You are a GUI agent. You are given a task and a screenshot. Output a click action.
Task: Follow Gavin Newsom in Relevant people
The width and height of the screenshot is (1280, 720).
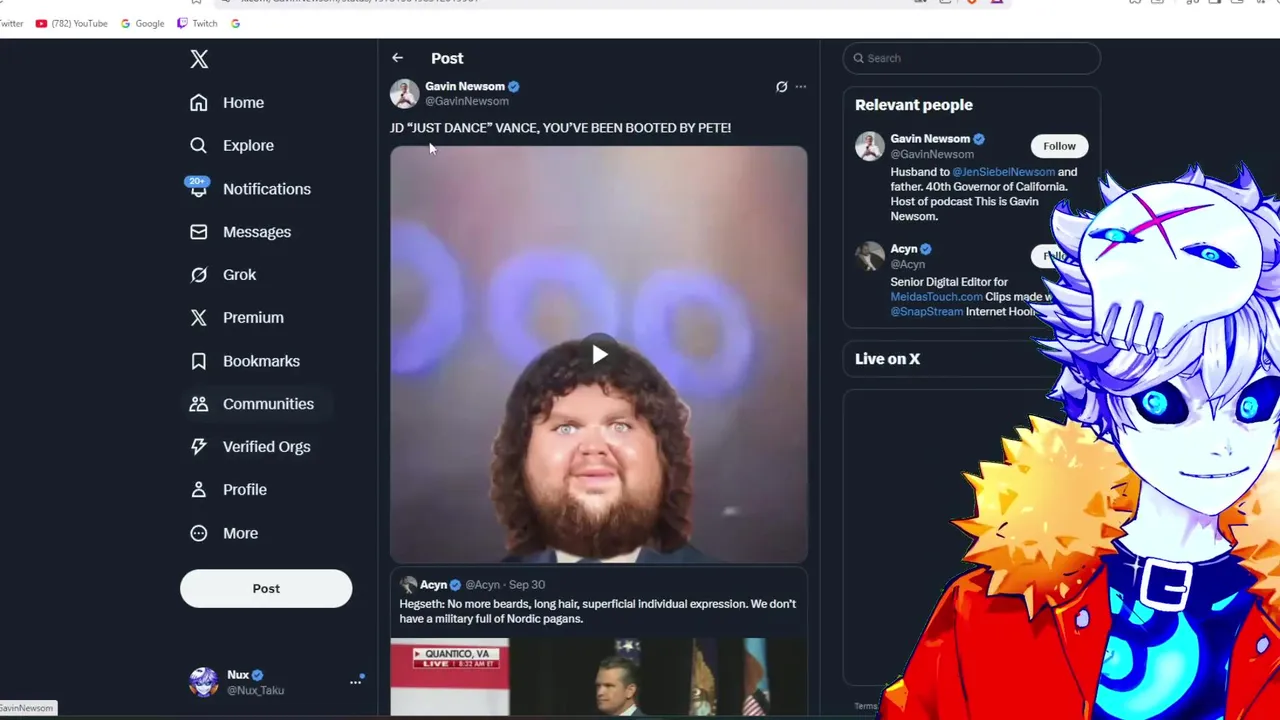1059,146
